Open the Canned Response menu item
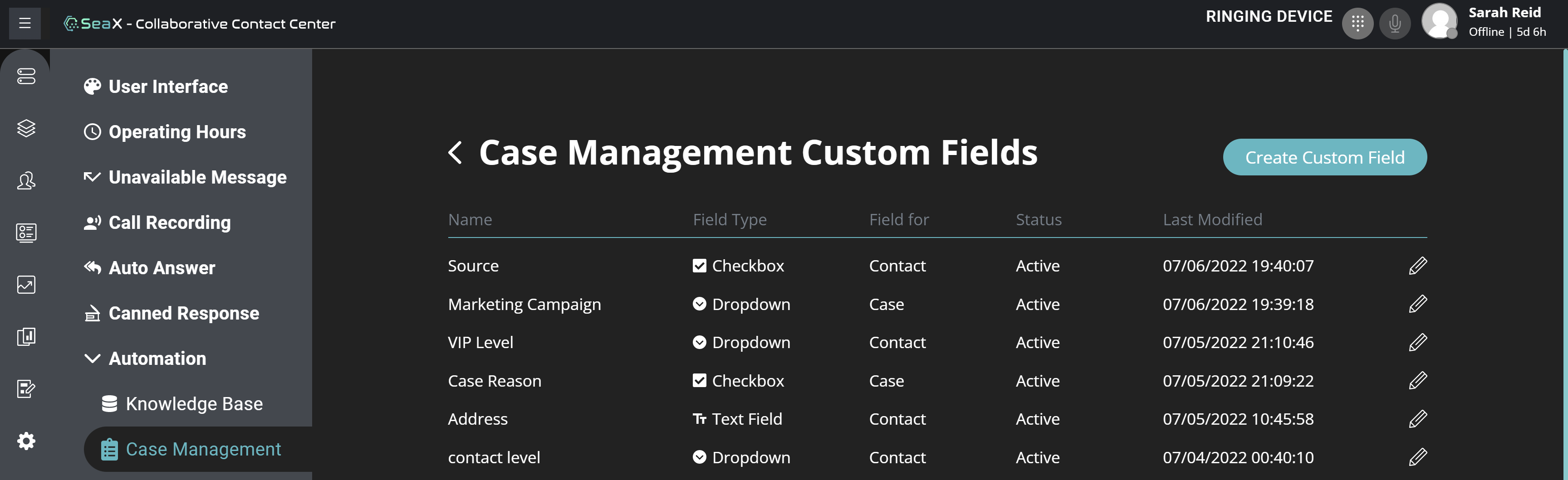 point(183,313)
